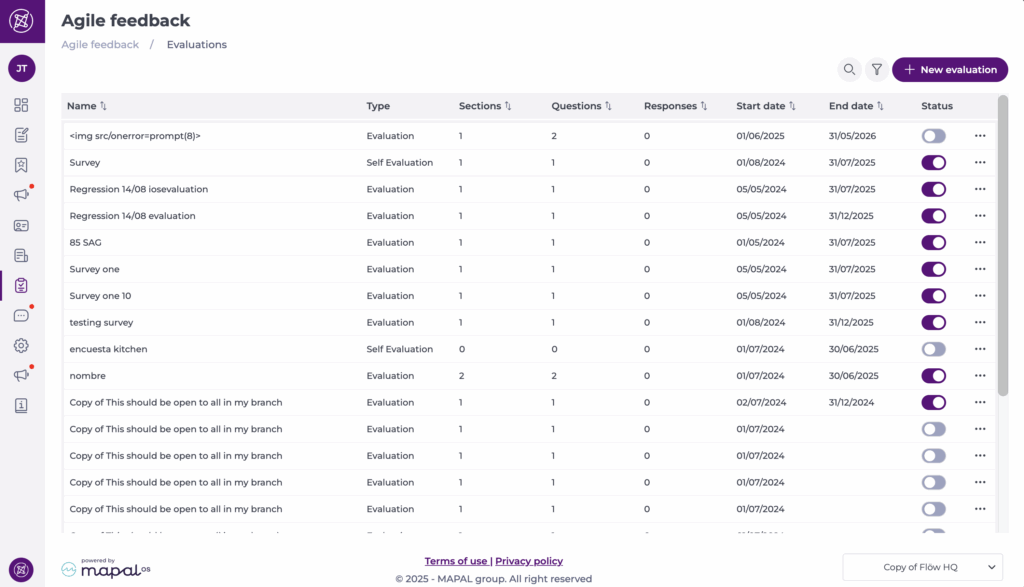The image size is (1024, 587).
Task: Click the search magnifier icon
Action: (x=849, y=70)
